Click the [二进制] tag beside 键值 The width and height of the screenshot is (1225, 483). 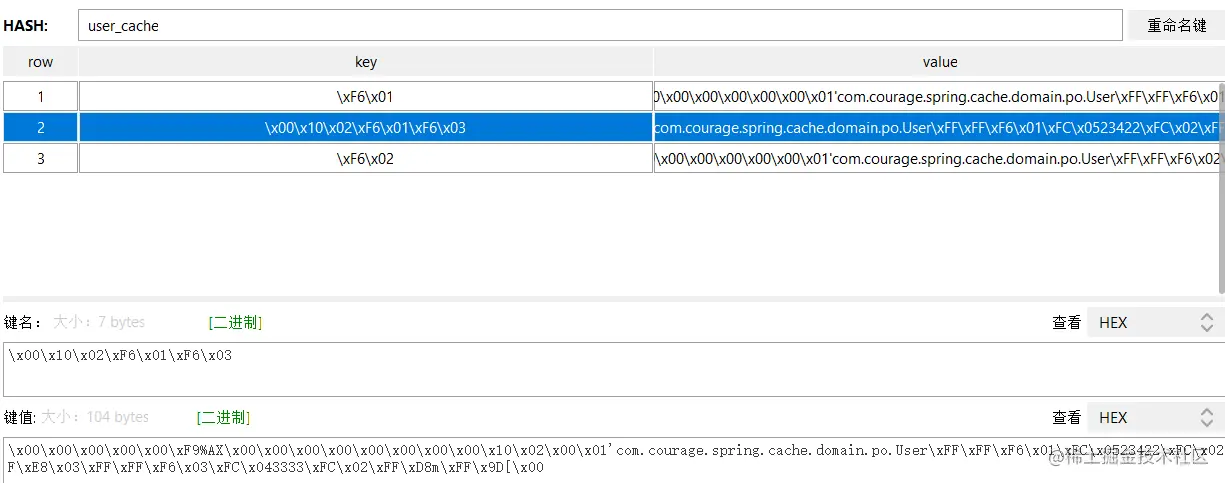[x=223, y=417]
